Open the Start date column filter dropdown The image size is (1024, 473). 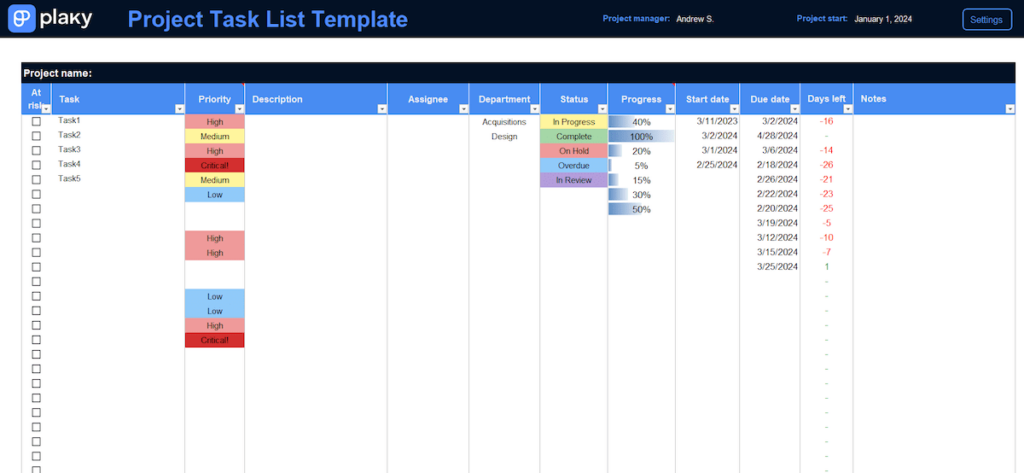pyautogui.click(x=735, y=109)
